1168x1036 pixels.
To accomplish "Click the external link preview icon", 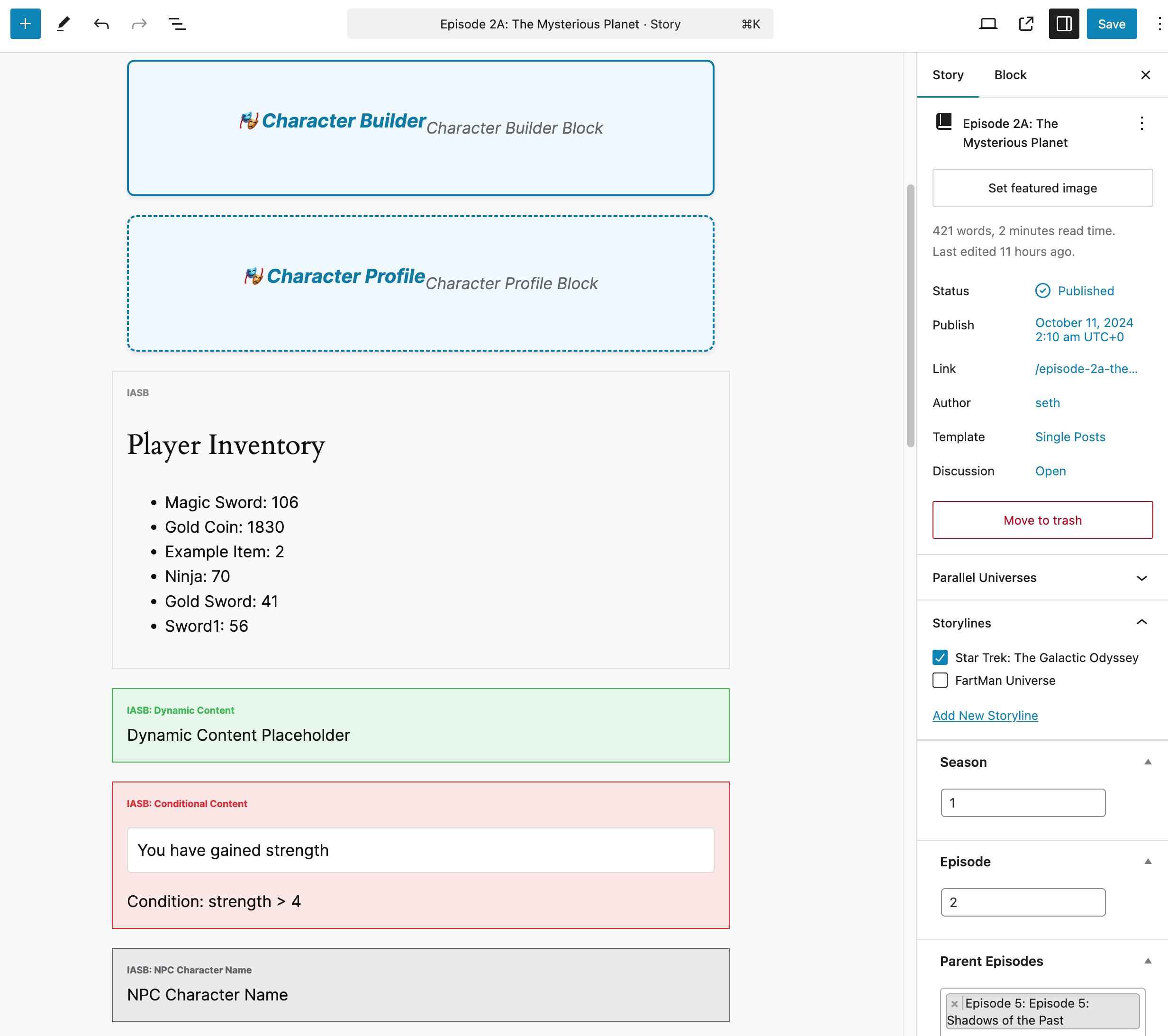I will pyautogui.click(x=1025, y=23).
